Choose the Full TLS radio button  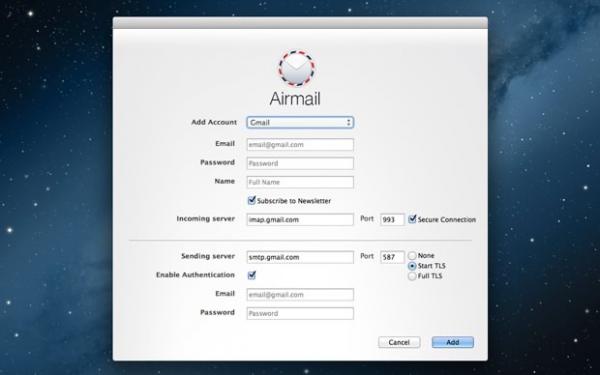412,276
